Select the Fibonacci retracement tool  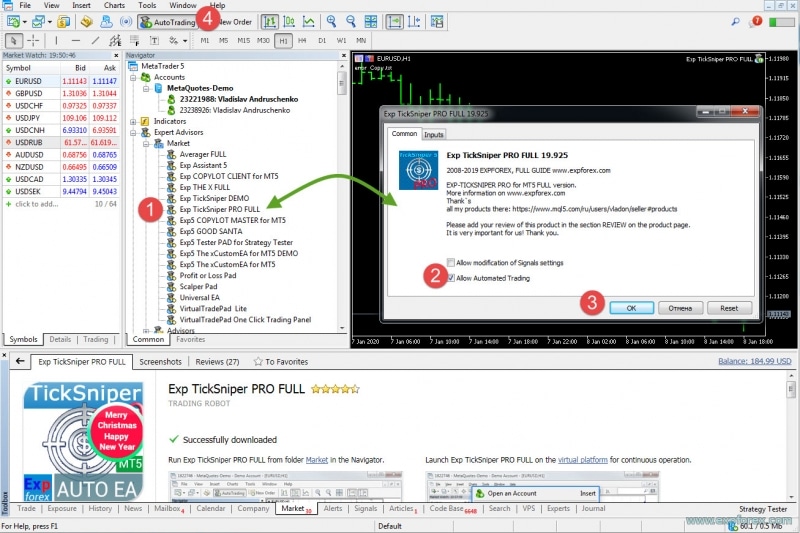135,40
